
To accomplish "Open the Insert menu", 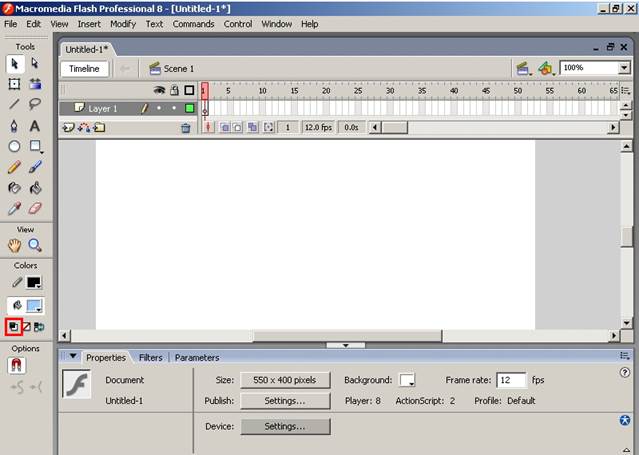I will pyautogui.click(x=89, y=24).
